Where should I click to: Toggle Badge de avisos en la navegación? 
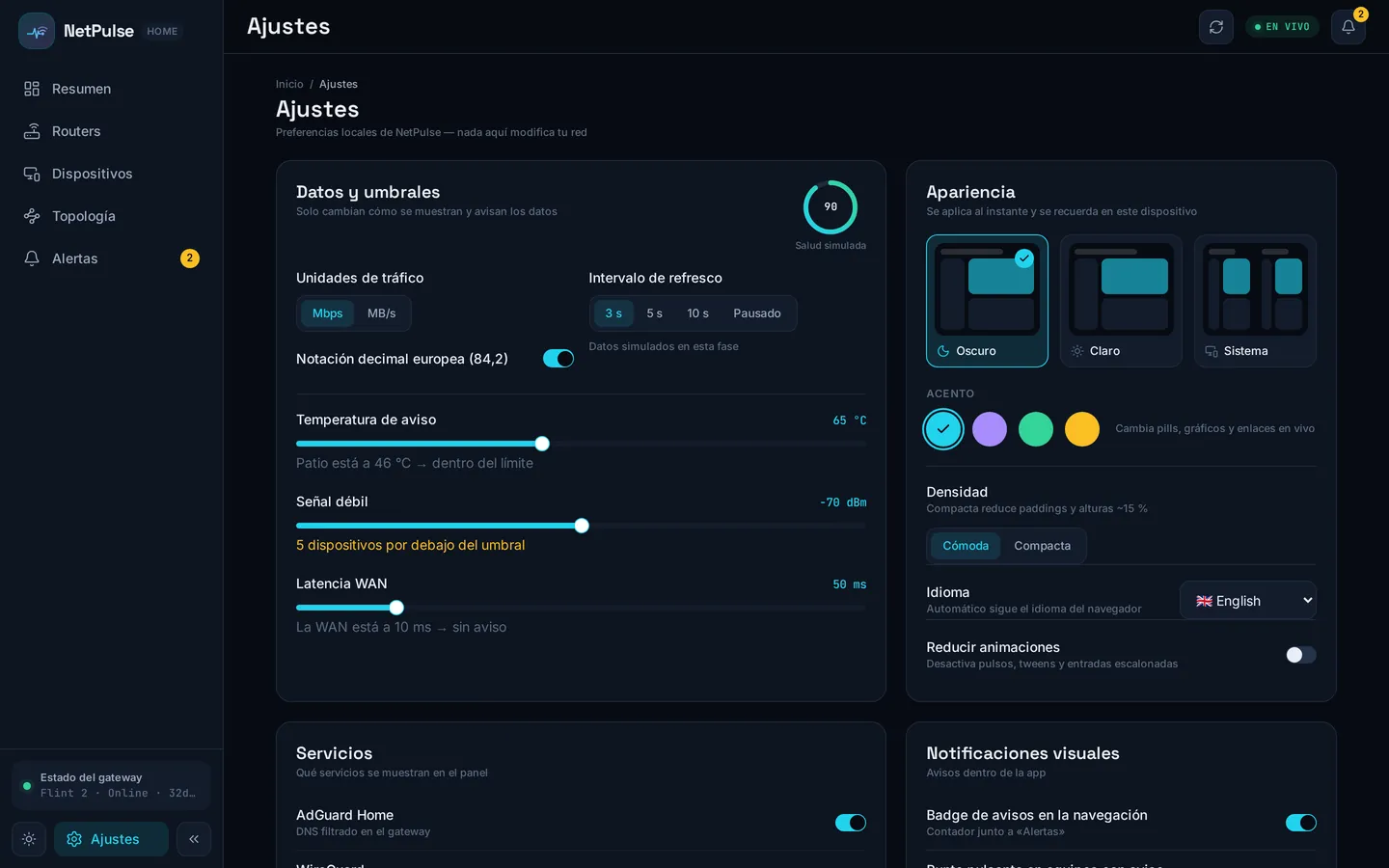click(1301, 823)
